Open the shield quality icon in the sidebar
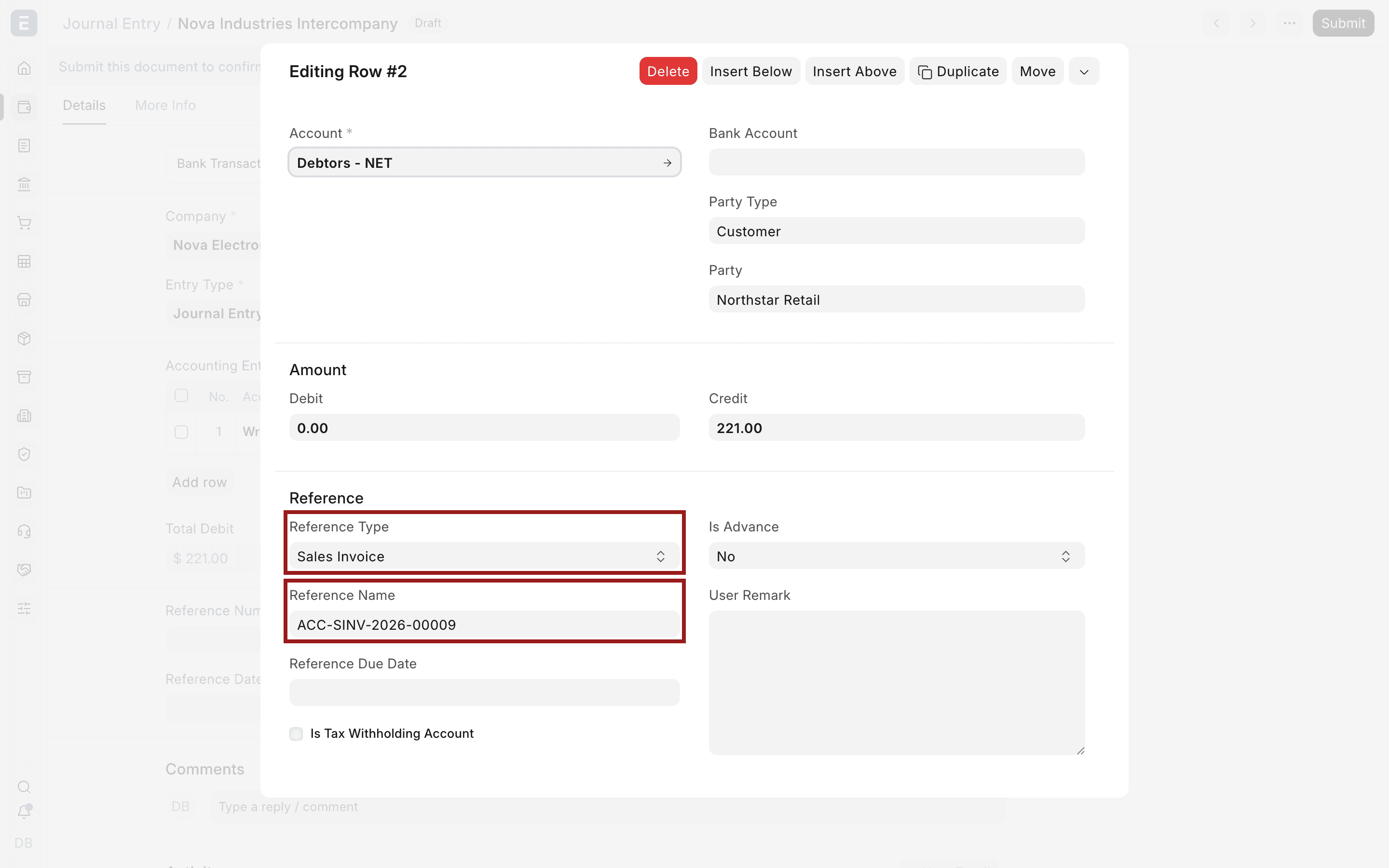 (24, 454)
